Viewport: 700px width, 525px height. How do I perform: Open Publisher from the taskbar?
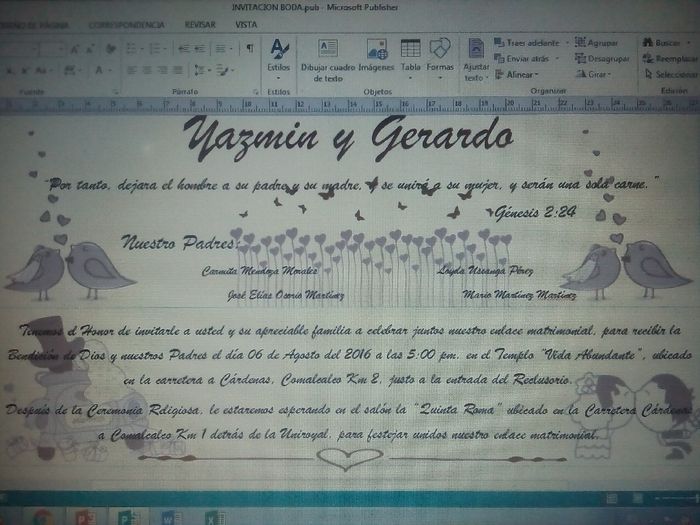129,517
